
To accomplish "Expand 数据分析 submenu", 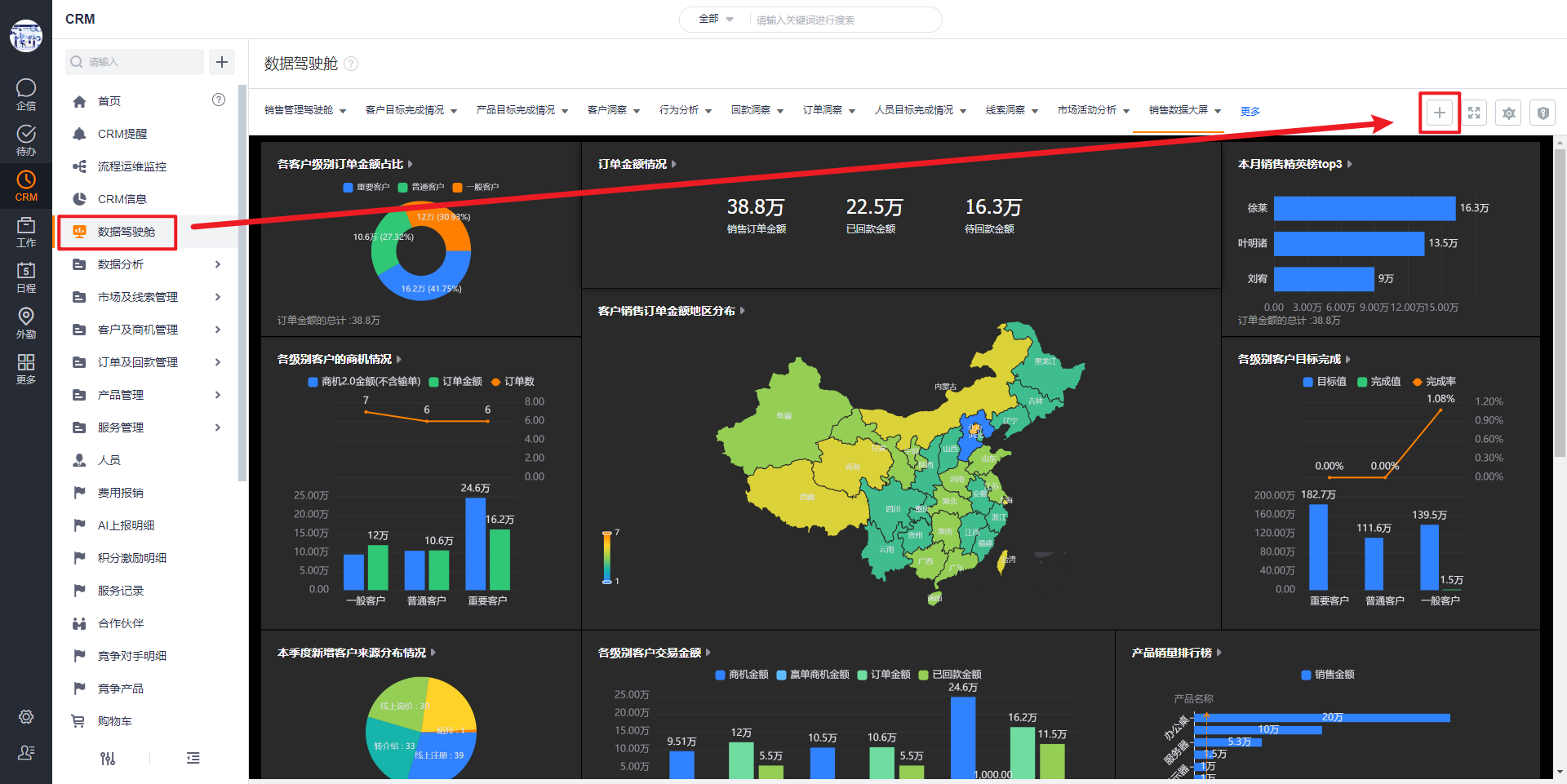I will [x=218, y=264].
